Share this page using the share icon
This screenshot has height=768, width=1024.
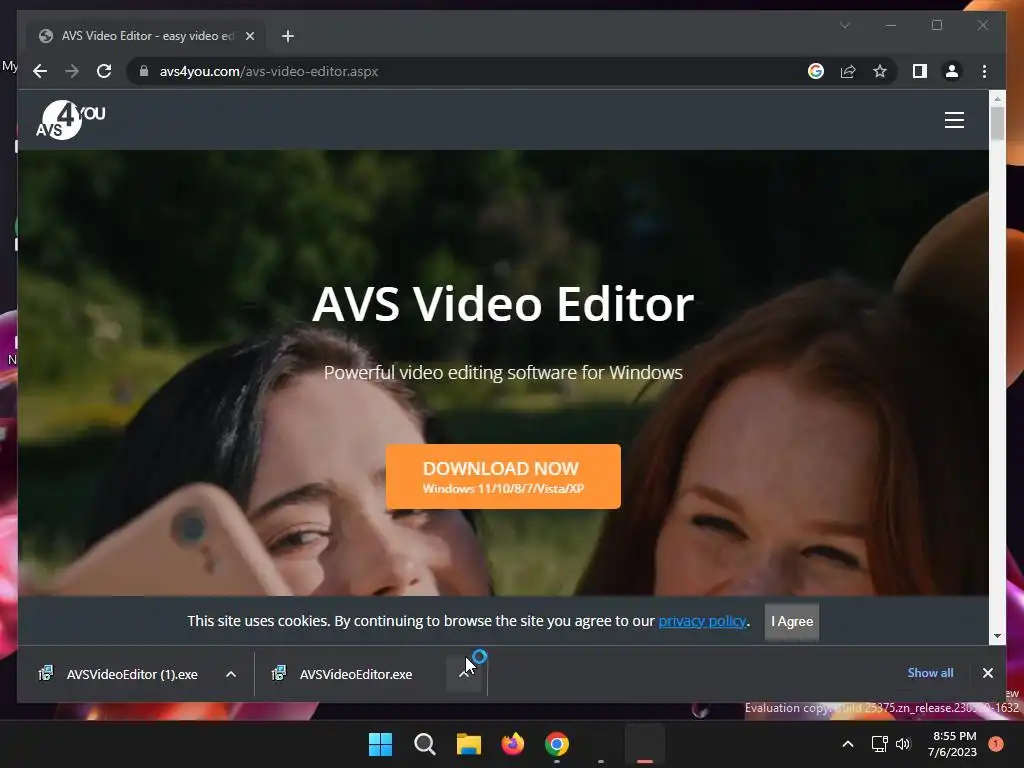tap(848, 71)
